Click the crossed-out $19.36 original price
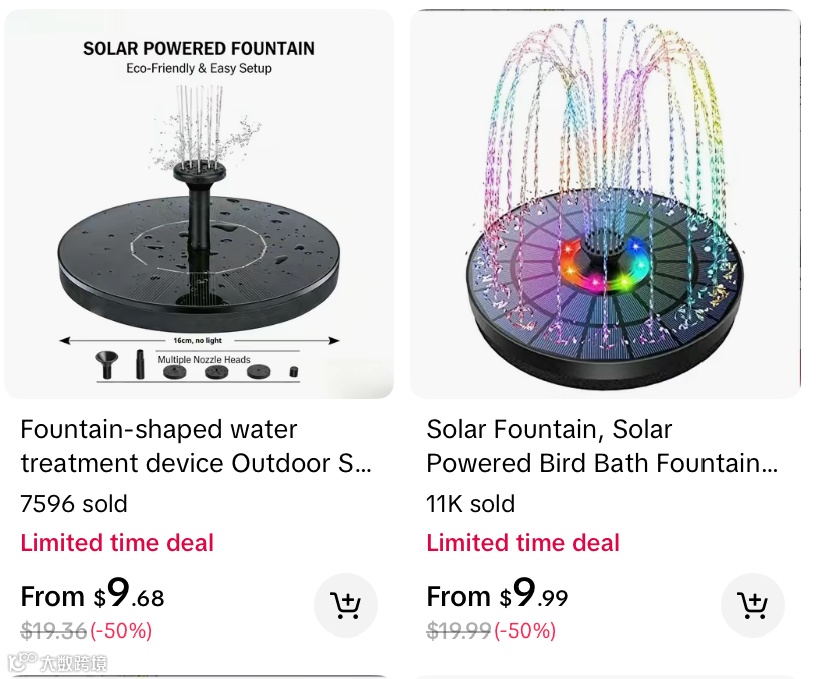 [x=54, y=631]
